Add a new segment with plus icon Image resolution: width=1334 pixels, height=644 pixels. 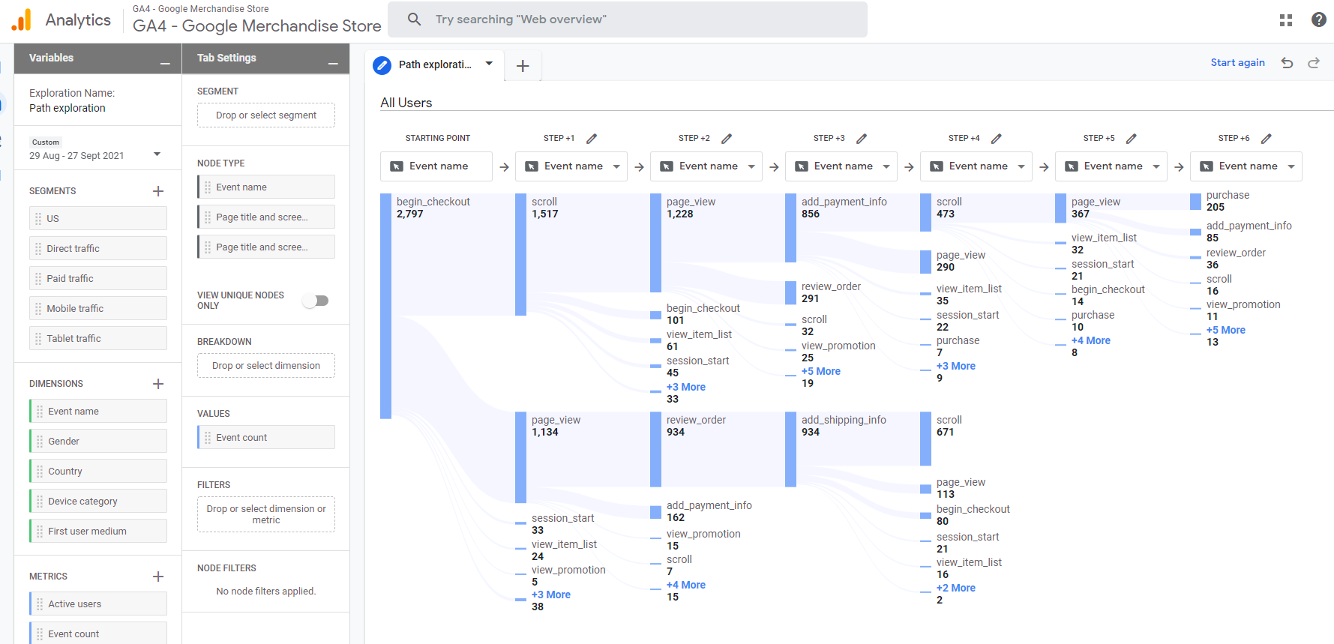tap(158, 191)
